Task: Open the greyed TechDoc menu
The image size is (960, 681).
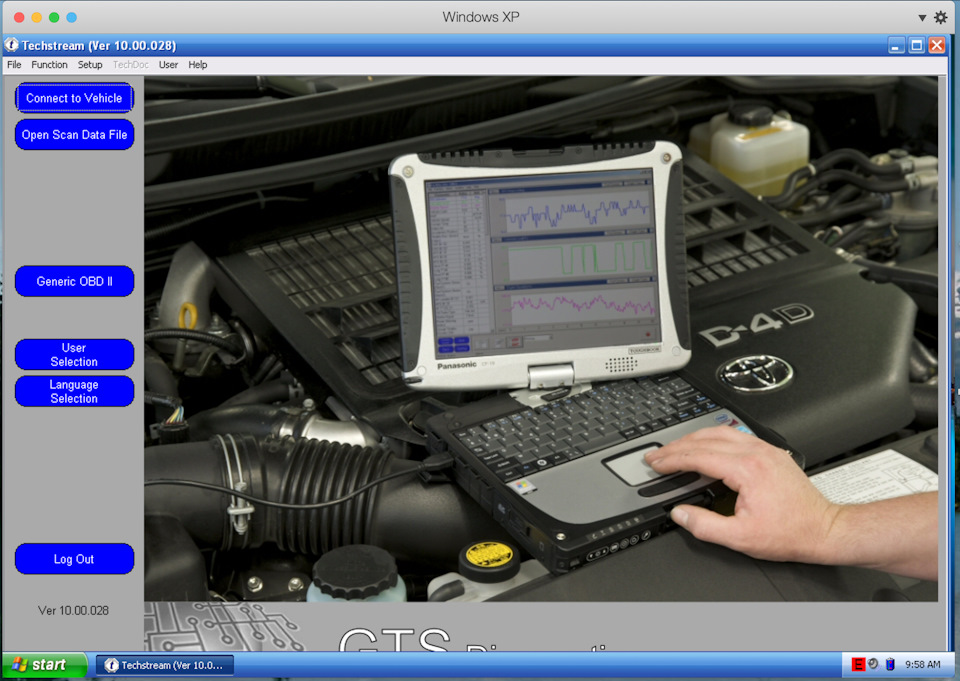Action: pos(130,64)
